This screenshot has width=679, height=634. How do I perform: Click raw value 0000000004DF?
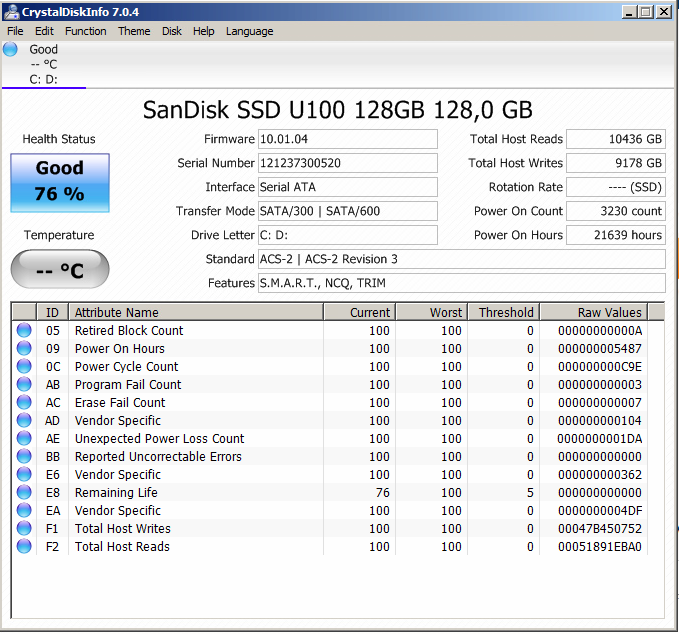(600, 511)
